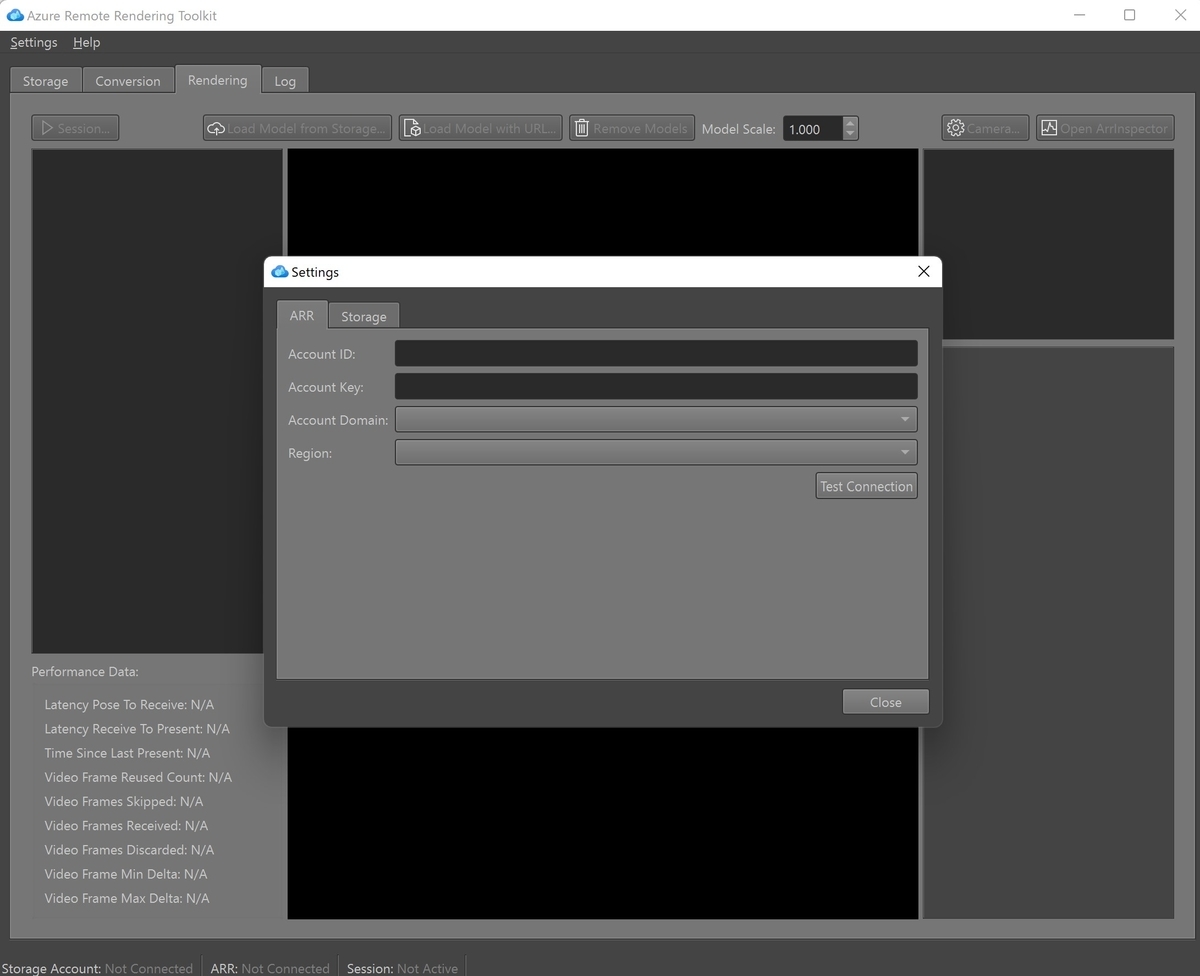Click the 'Session: Not Active' status entry
The height and width of the screenshot is (976, 1200).
(x=402, y=968)
